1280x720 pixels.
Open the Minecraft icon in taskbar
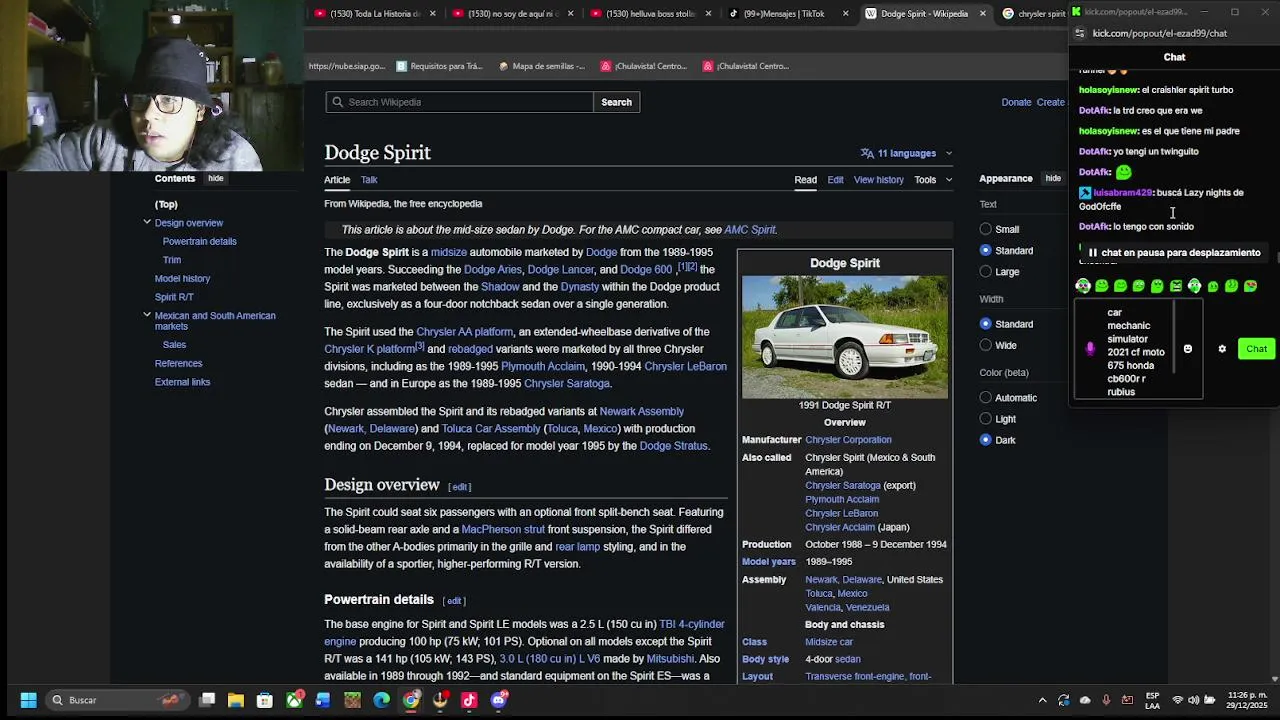(x=352, y=700)
